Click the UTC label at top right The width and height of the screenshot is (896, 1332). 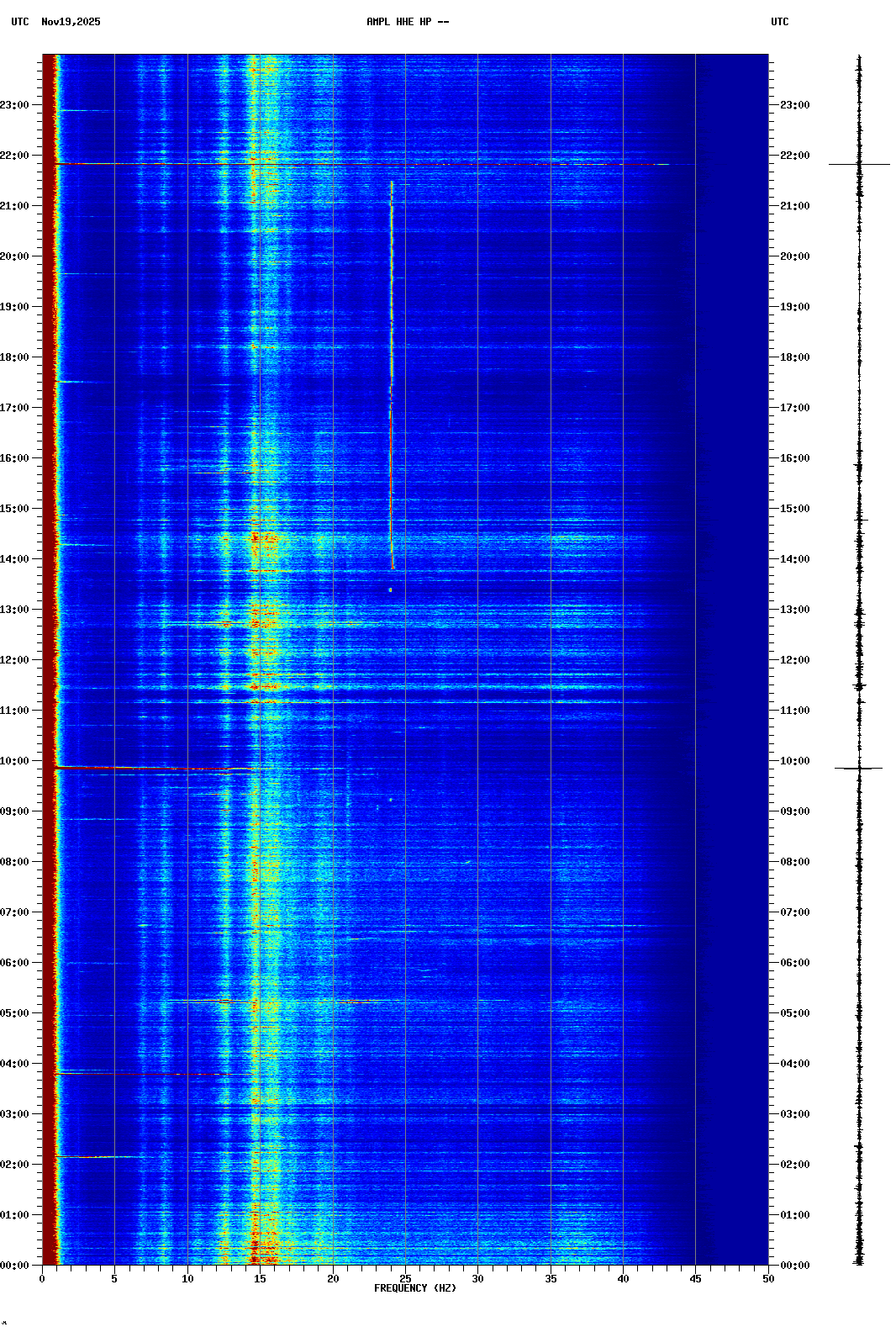[x=779, y=22]
